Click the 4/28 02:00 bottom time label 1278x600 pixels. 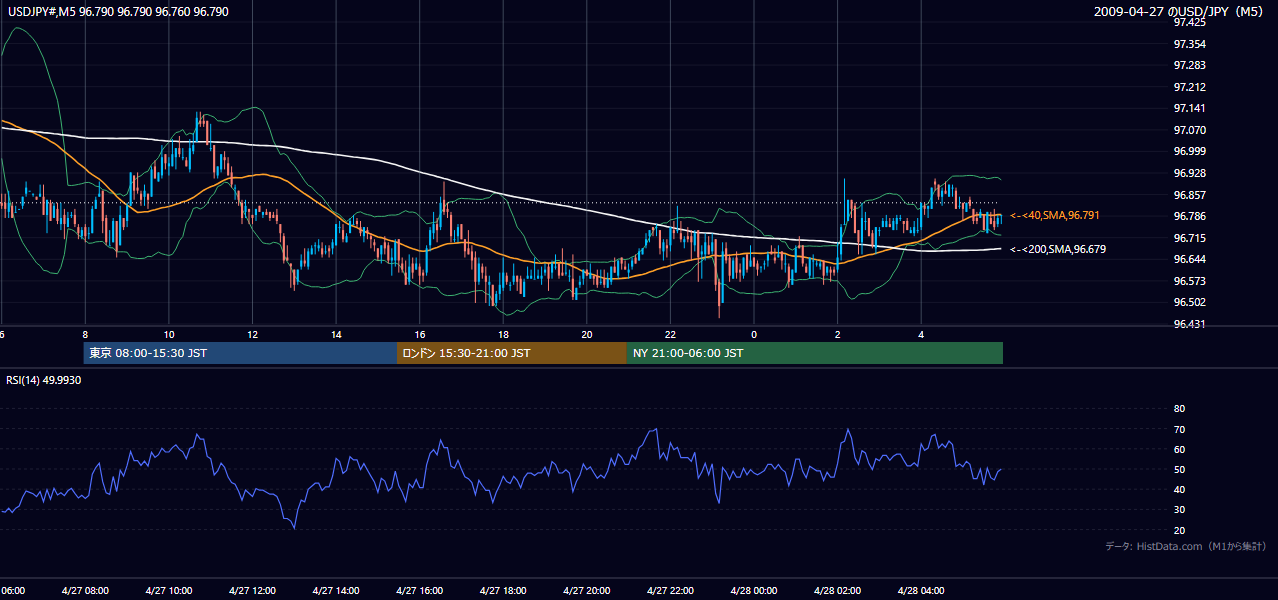[837, 591]
